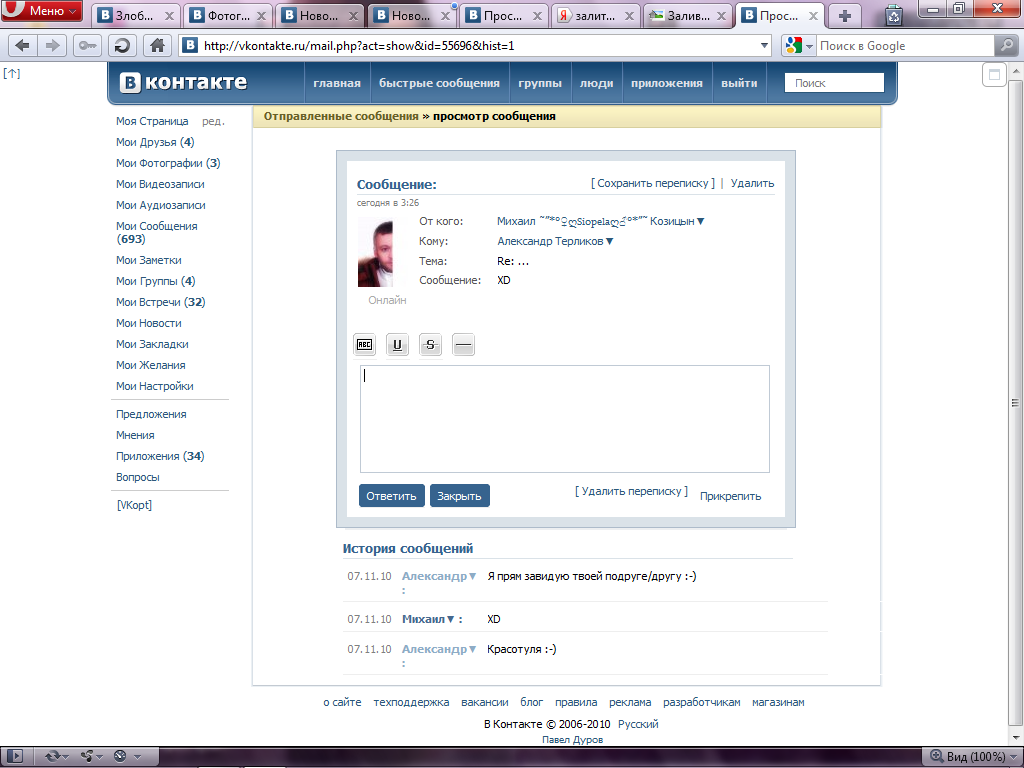This screenshot has height=768, width=1024.
Task: Click the sender's profile photo thumbnail
Action: (376, 253)
